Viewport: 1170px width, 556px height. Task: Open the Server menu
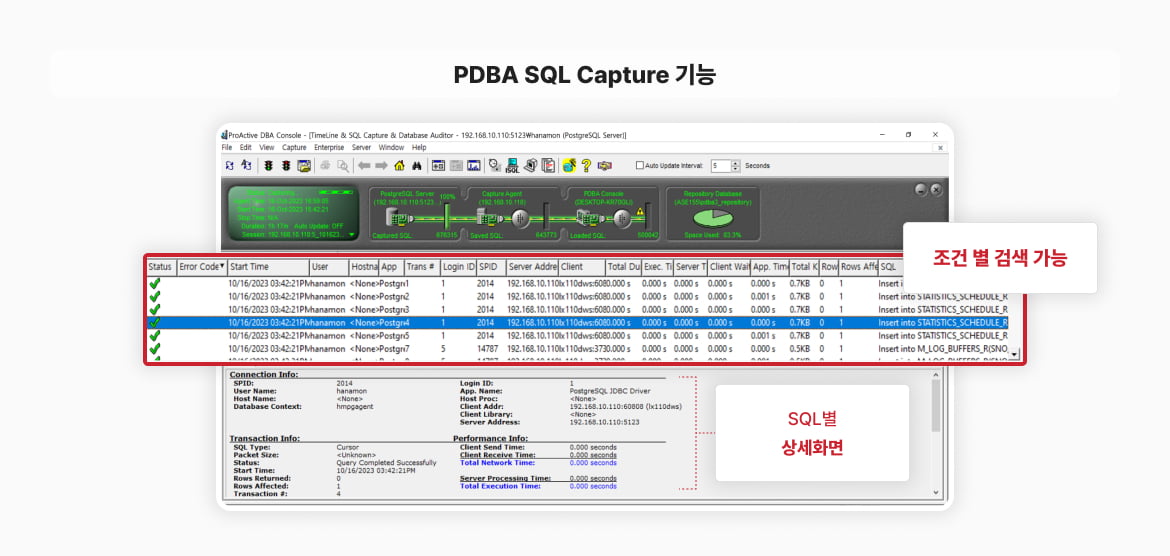tap(362, 148)
